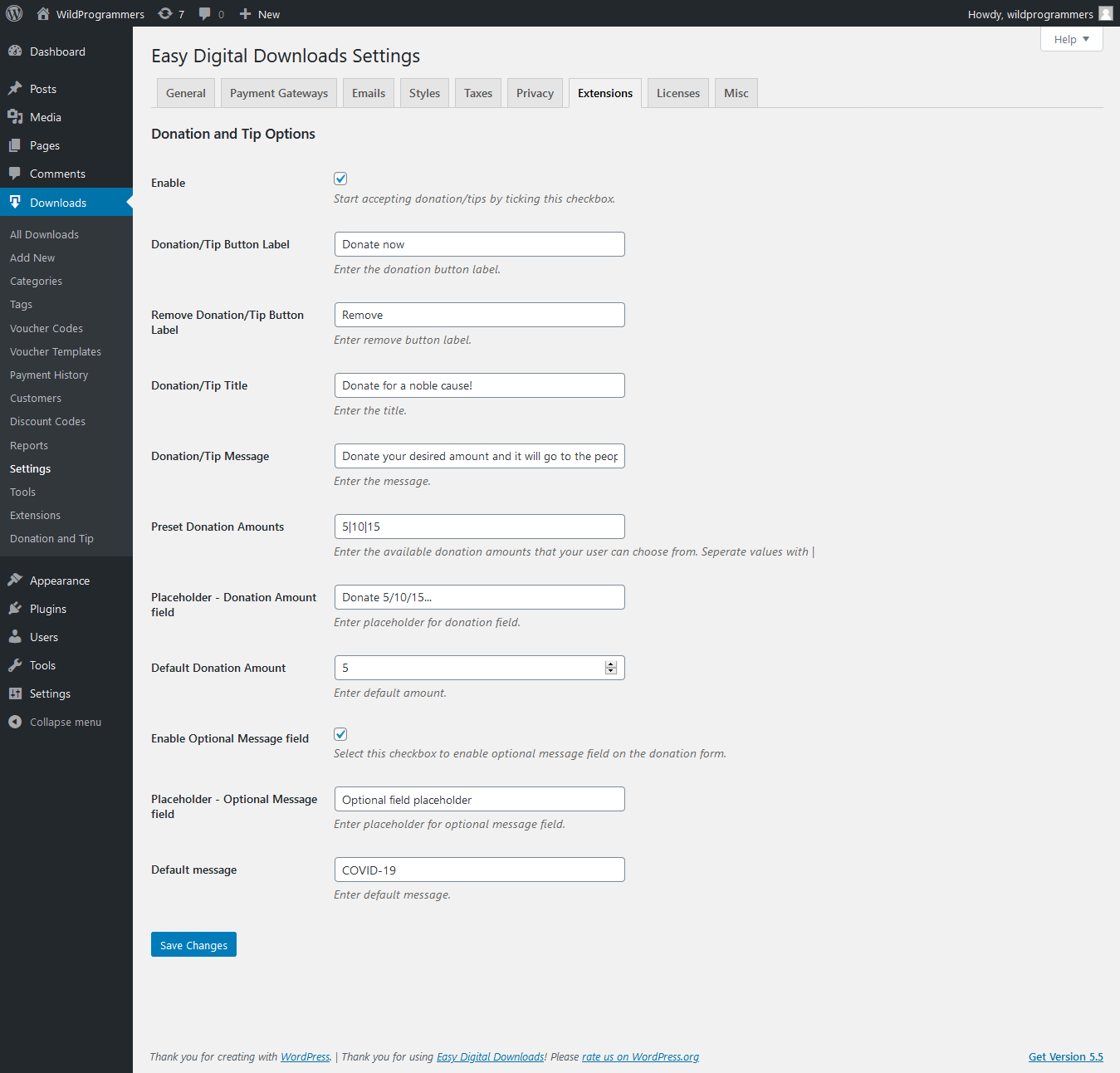1120x1073 pixels.
Task: Click the Posts pushpin icon
Action: (x=15, y=88)
